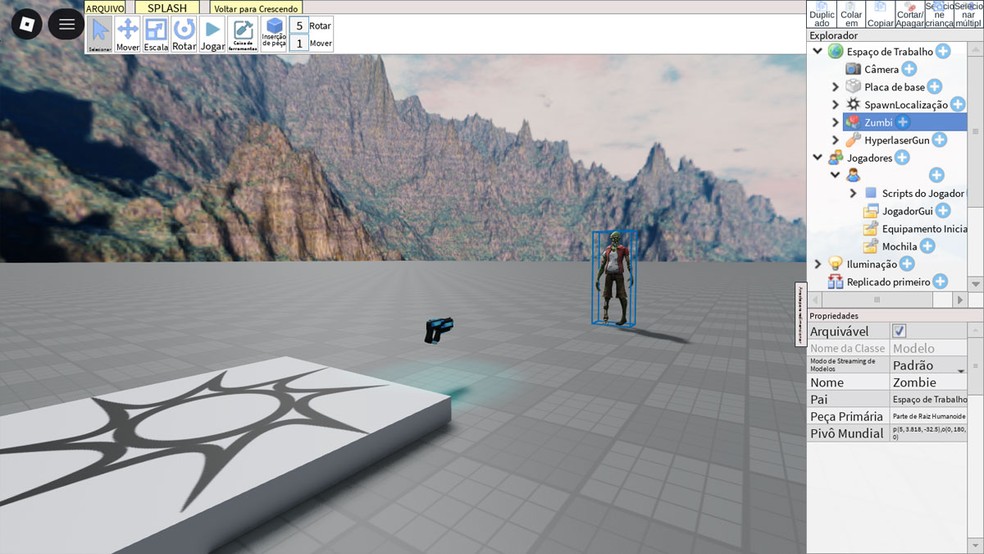Choose the Mover tool
The height and width of the screenshot is (554, 984).
127,35
